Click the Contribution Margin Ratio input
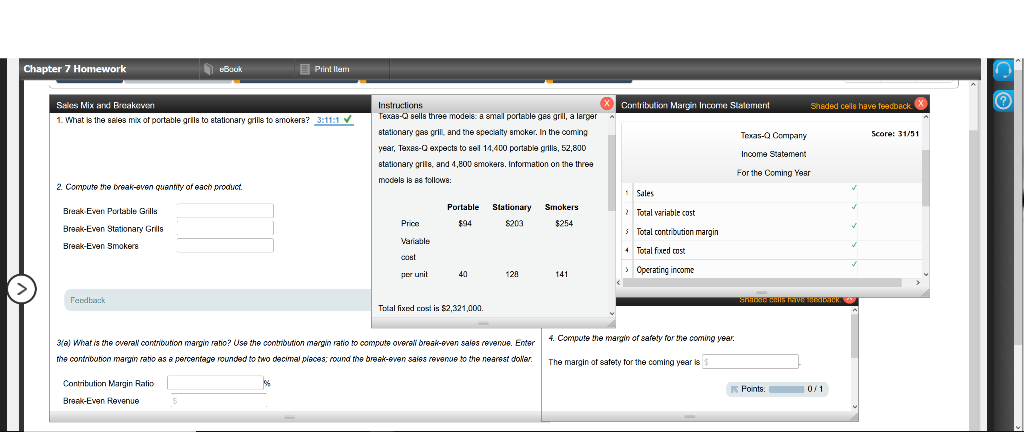Screen dimensions: 1024x432 (x=216, y=382)
